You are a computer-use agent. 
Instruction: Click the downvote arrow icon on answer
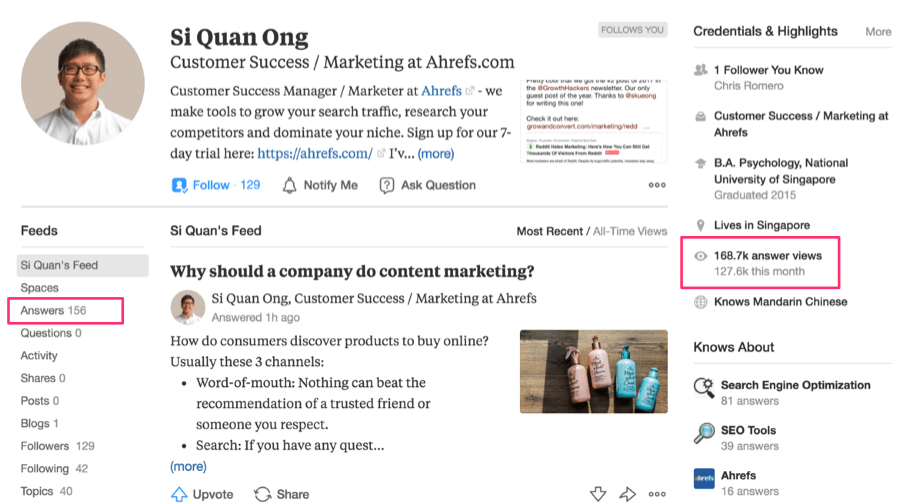[x=598, y=494]
